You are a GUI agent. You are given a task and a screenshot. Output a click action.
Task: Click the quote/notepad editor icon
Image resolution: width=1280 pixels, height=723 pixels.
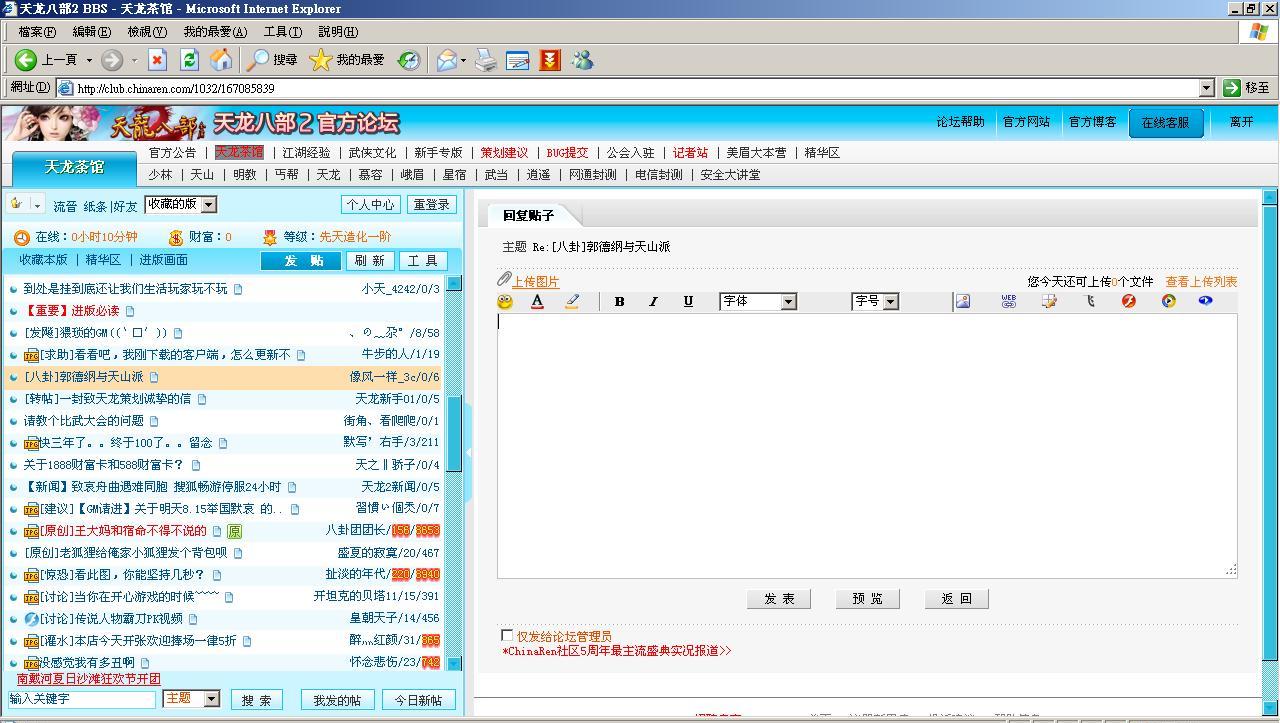tap(1049, 301)
